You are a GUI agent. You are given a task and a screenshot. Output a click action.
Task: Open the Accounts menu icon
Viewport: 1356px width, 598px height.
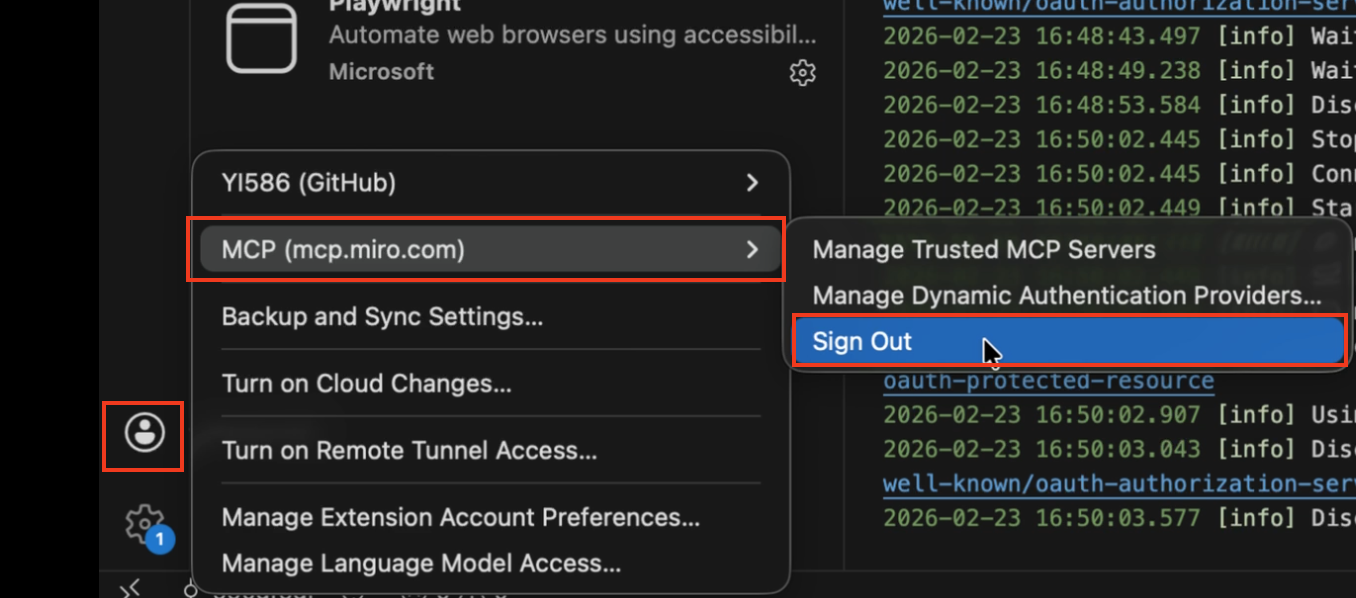tap(142, 436)
